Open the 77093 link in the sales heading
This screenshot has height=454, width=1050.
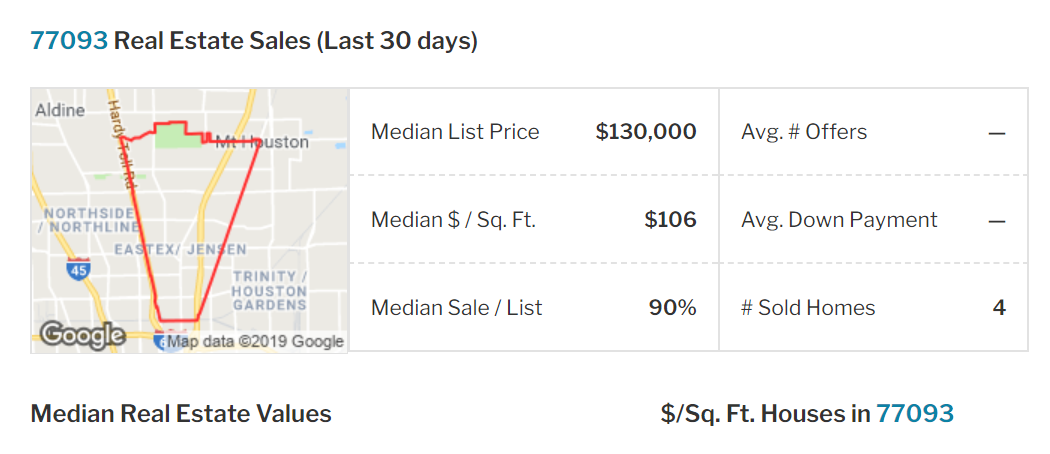pyautogui.click(x=69, y=41)
